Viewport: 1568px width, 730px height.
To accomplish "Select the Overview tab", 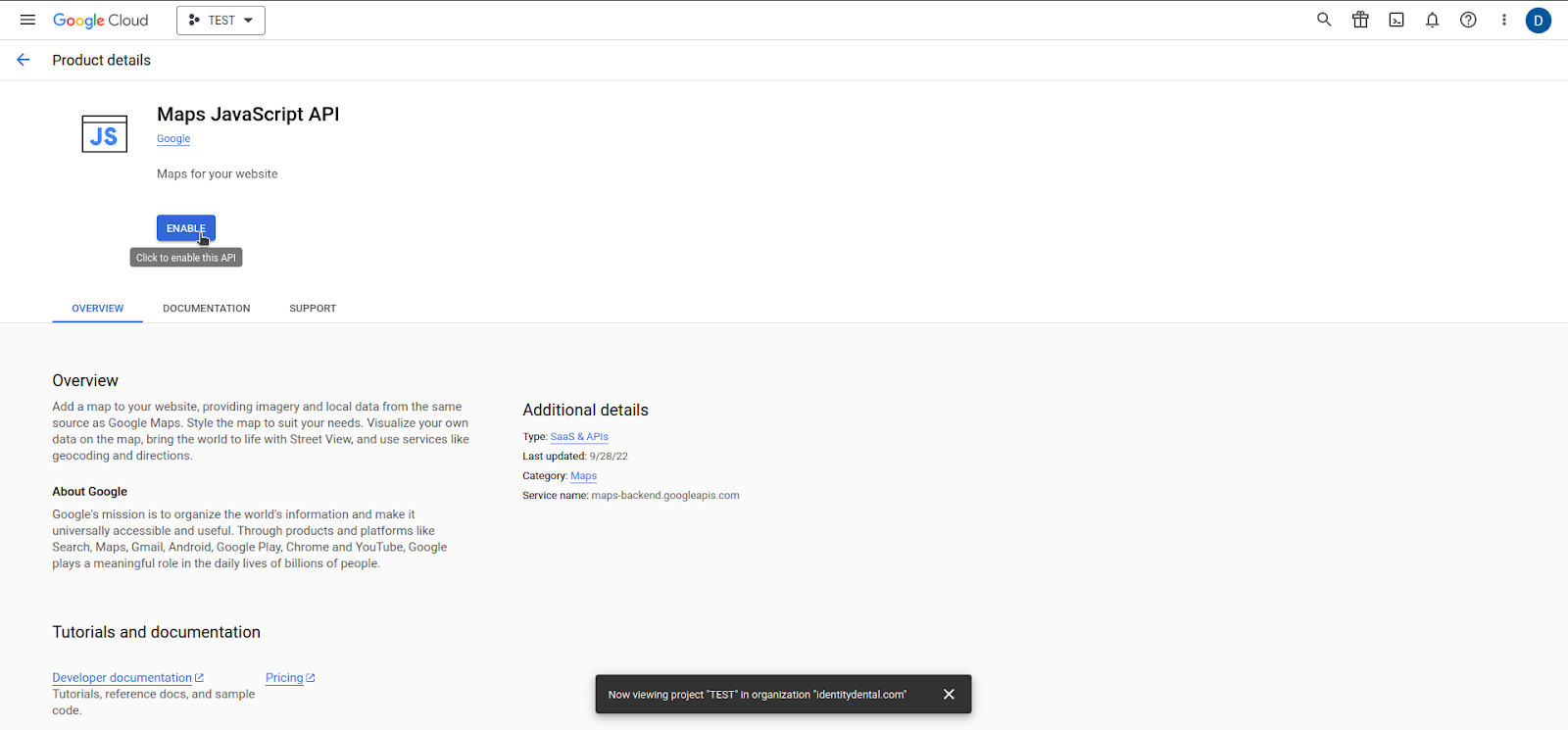I will click(98, 309).
